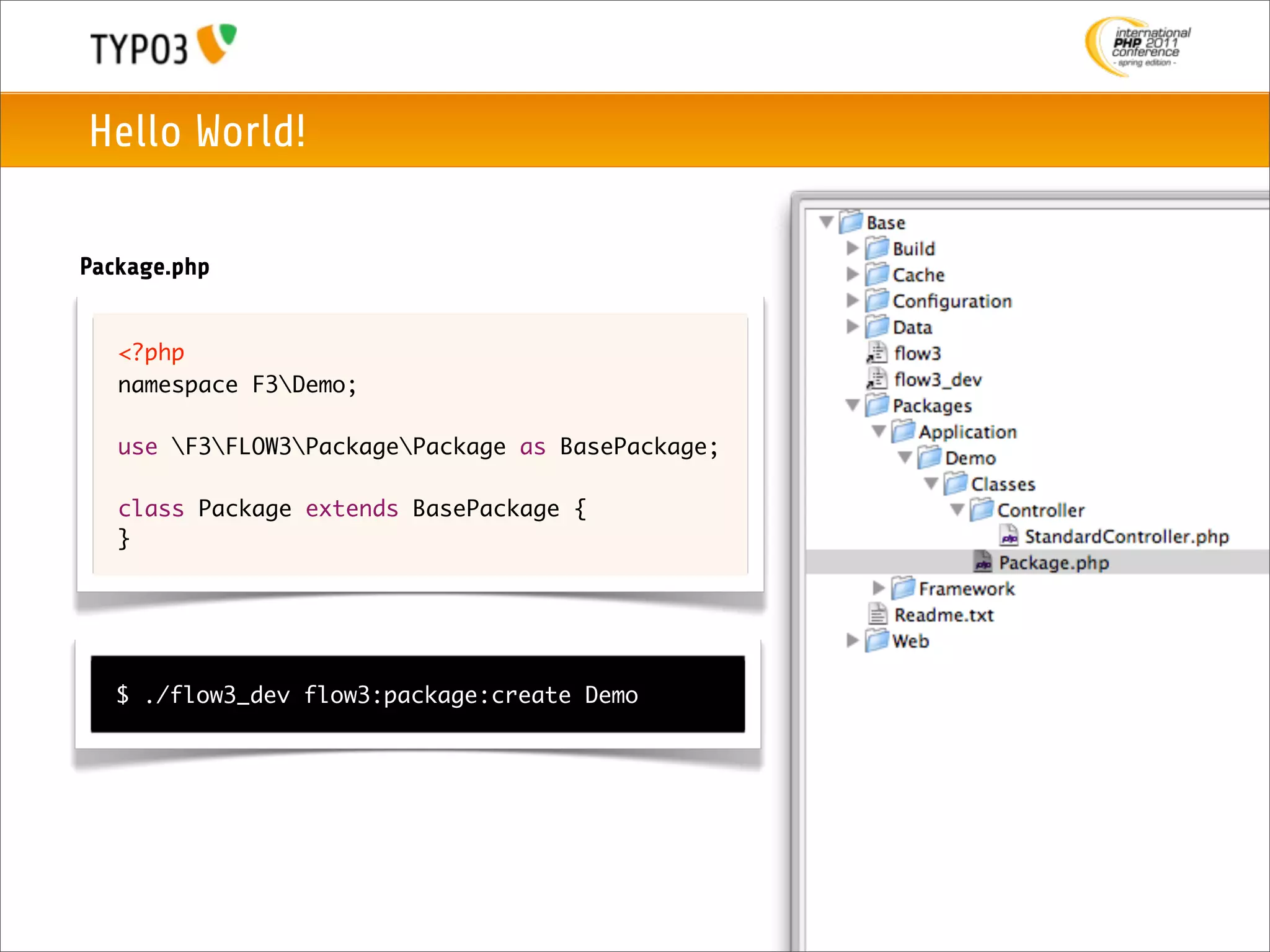Select the Build tree row label
Image resolution: width=1270 pixels, height=952 pixels.
(913, 249)
